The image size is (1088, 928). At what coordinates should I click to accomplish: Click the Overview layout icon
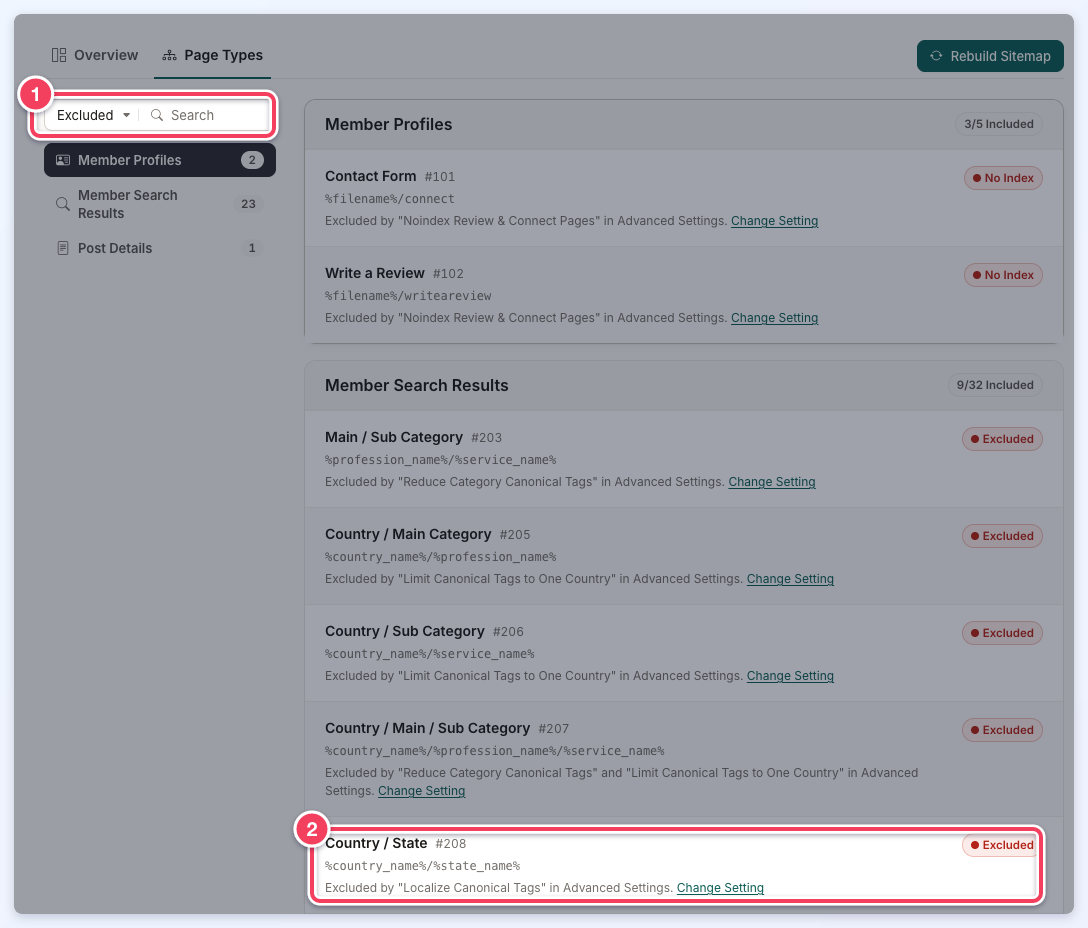pos(59,55)
